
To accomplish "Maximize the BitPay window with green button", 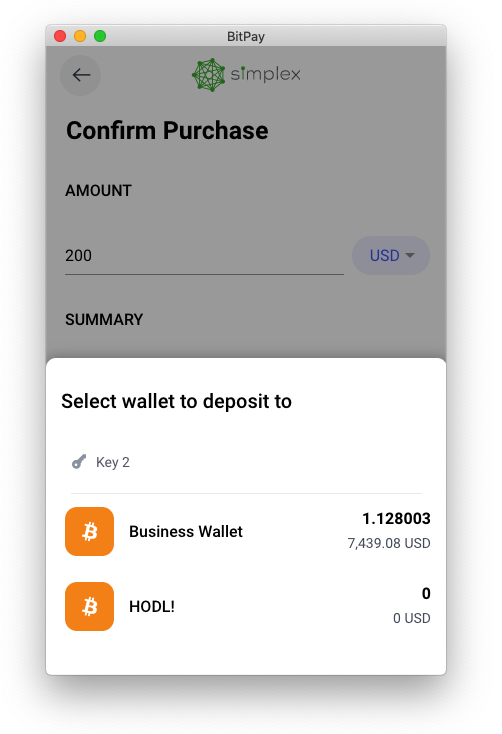I will pos(100,36).
